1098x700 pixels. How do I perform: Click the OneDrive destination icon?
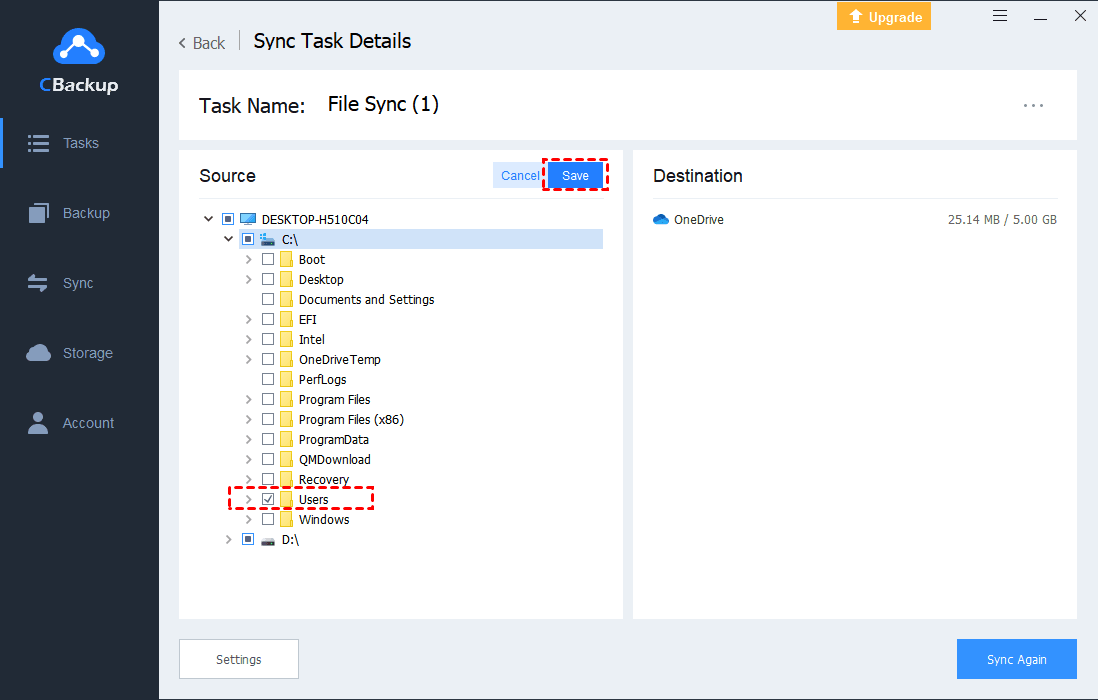tap(661, 220)
